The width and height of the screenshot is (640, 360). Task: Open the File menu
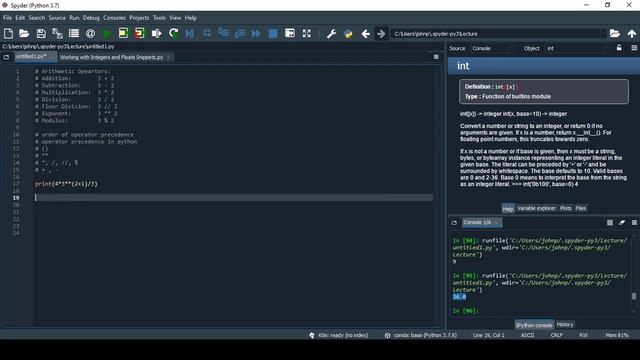pos(7,18)
